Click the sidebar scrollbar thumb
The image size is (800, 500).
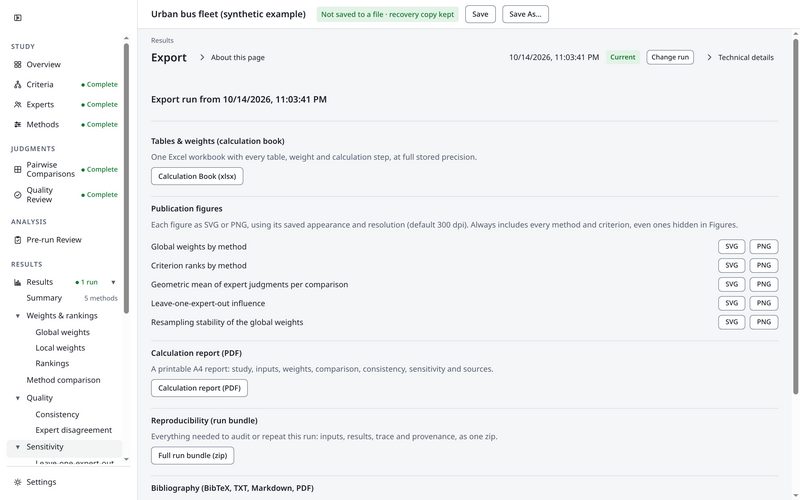[x=126, y=179]
